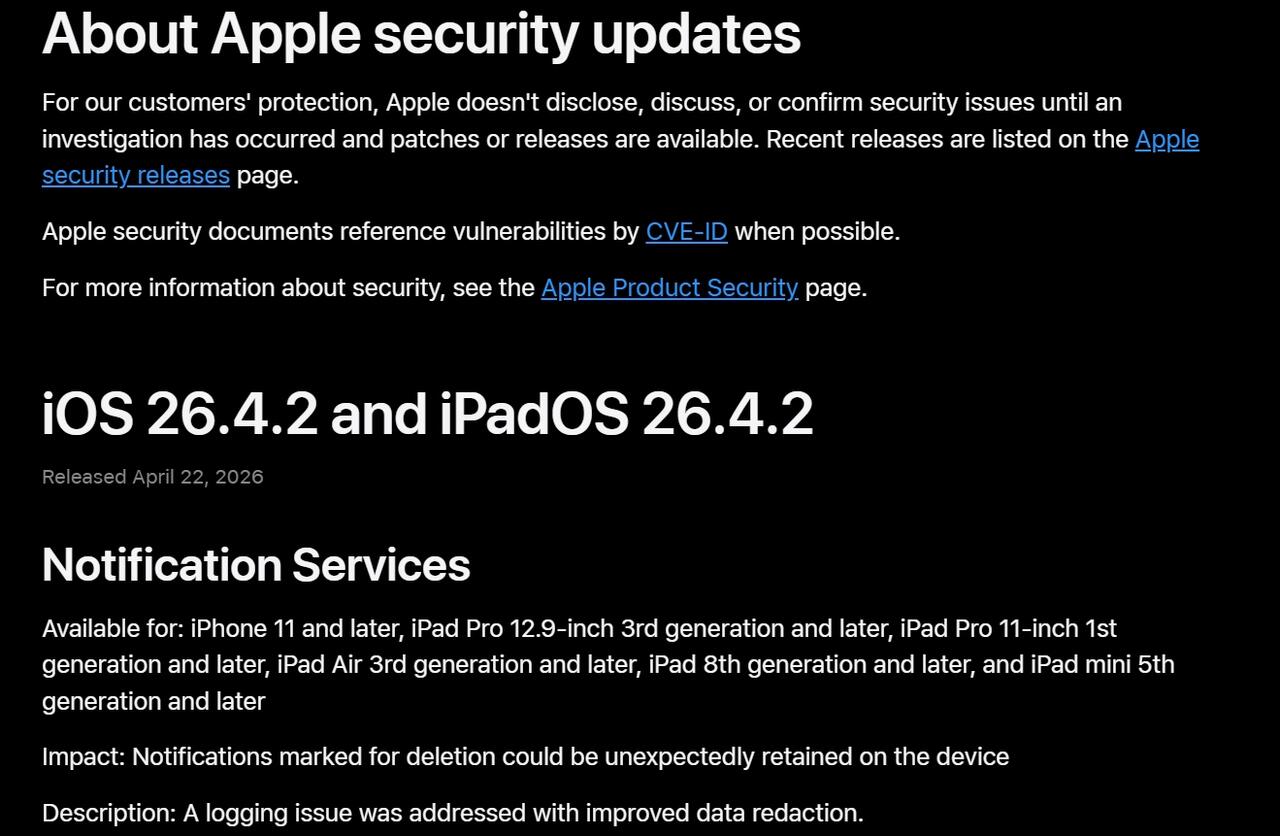
Task: Open the CVE-ID link
Action: coord(686,232)
